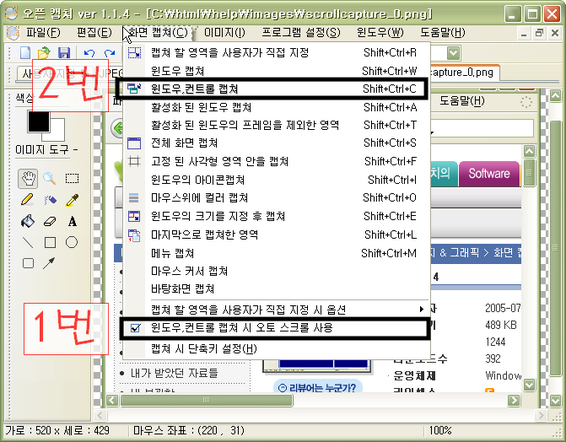This screenshot has height=442, width=566.
Task: Select the eyedropper color picker tool
Action: (x=72, y=200)
